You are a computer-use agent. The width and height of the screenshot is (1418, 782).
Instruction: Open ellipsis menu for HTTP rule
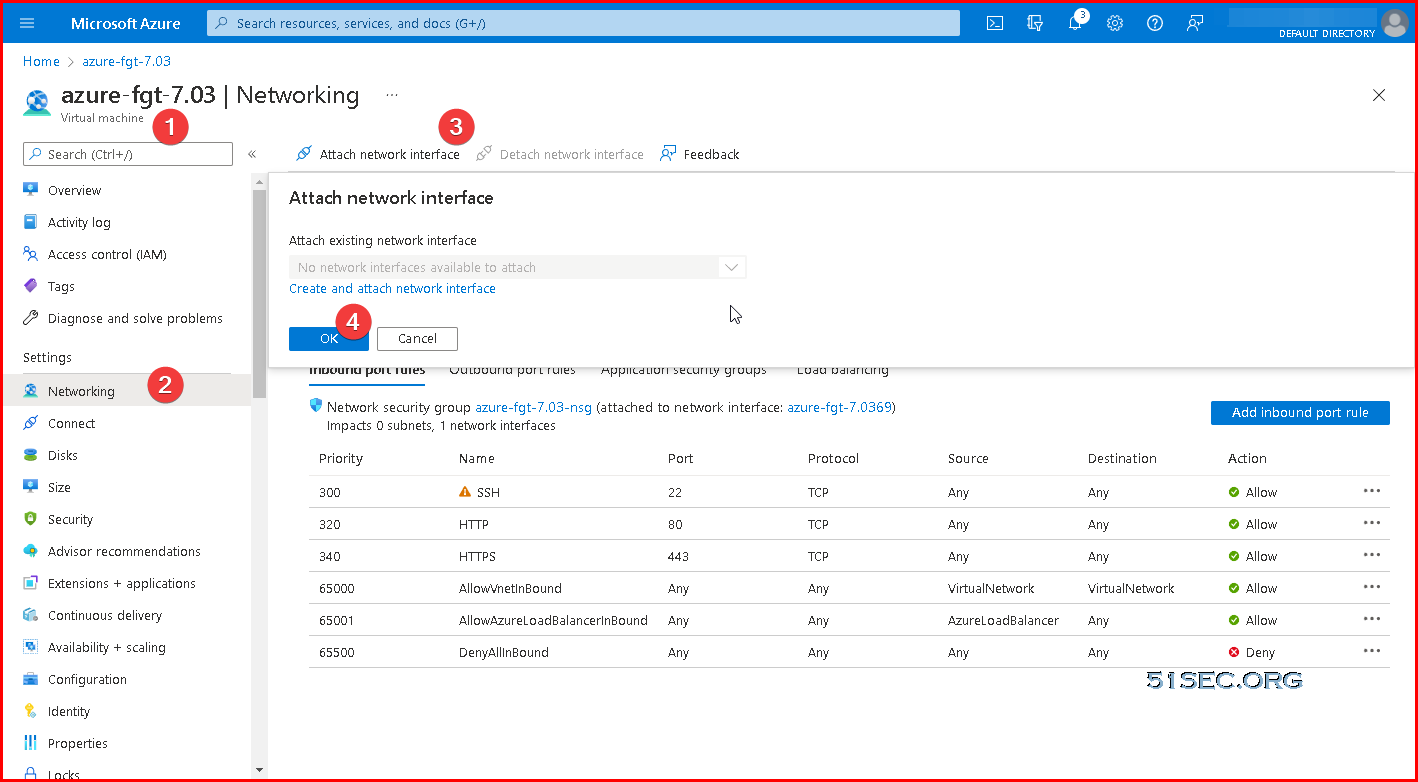(x=1372, y=523)
